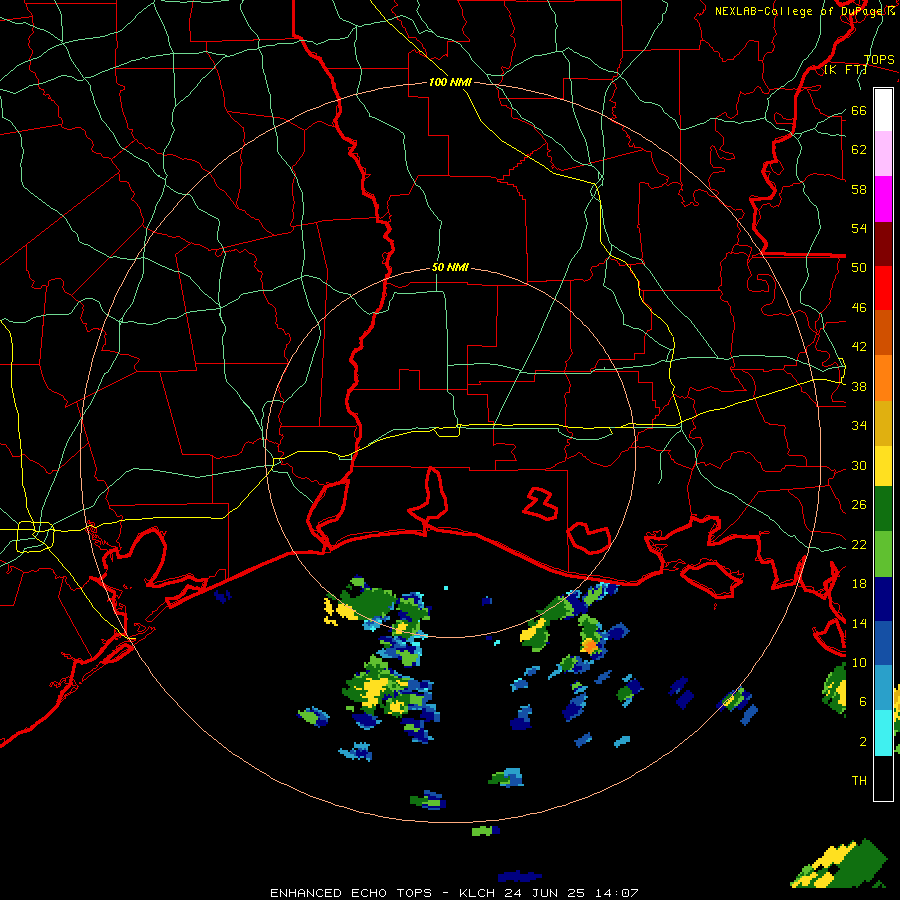
Task: Click the lone orange echo cell offshore
Action: pos(589,647)
